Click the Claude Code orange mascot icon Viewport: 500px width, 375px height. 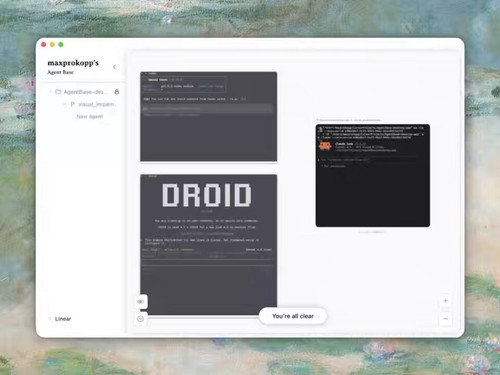click(x=325, y=146)
